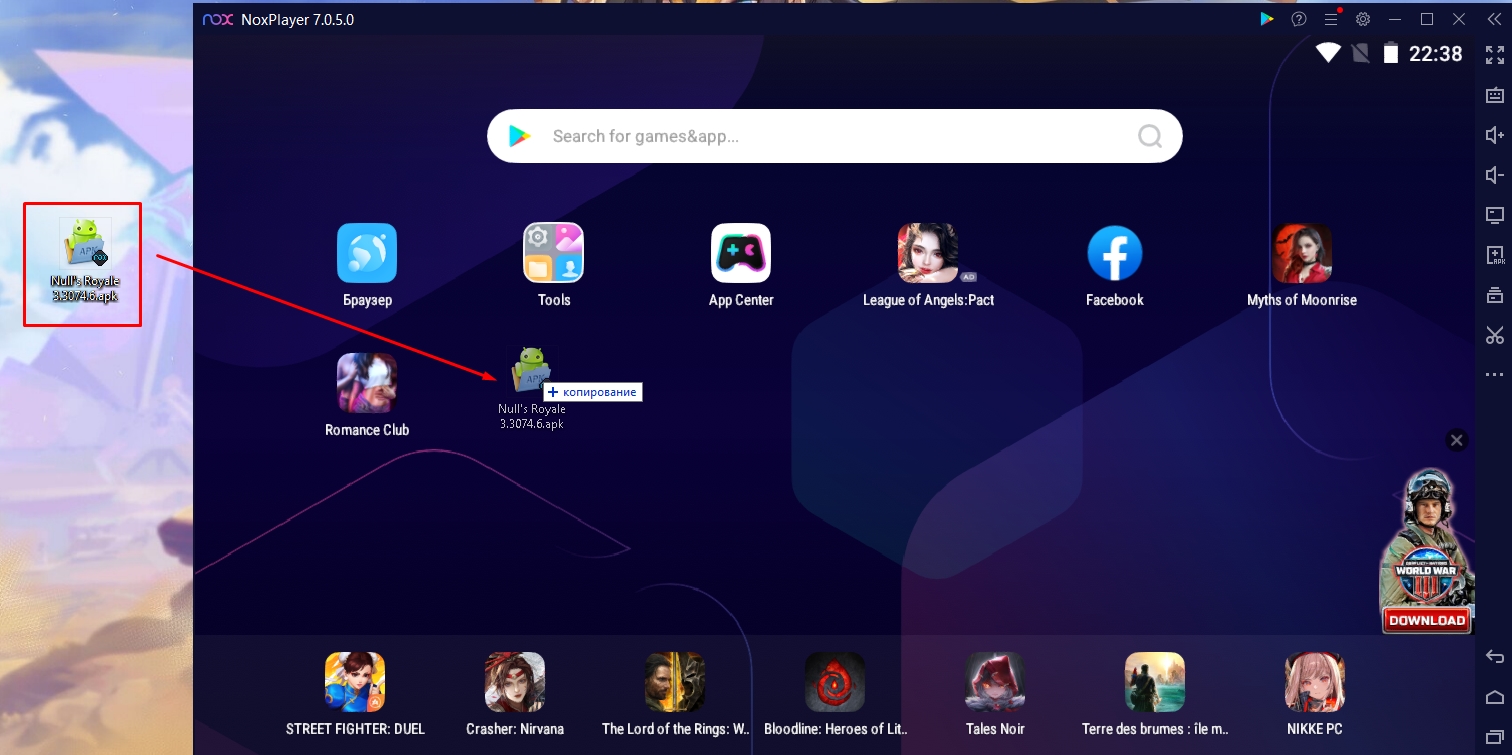Select the scissors screenshot tool
This screenshot has width=1512, height=755.
coord(1494,335)
